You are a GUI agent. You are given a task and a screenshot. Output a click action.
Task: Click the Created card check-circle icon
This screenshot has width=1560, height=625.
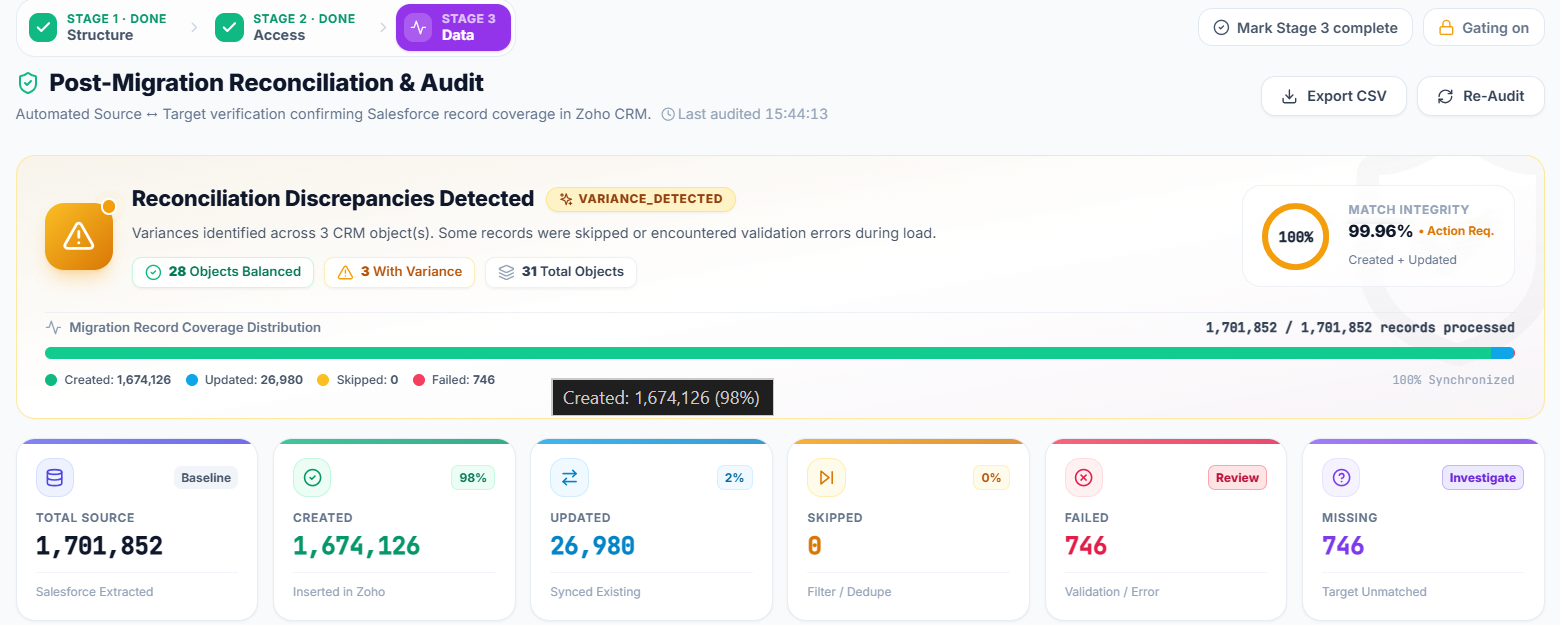312,478
